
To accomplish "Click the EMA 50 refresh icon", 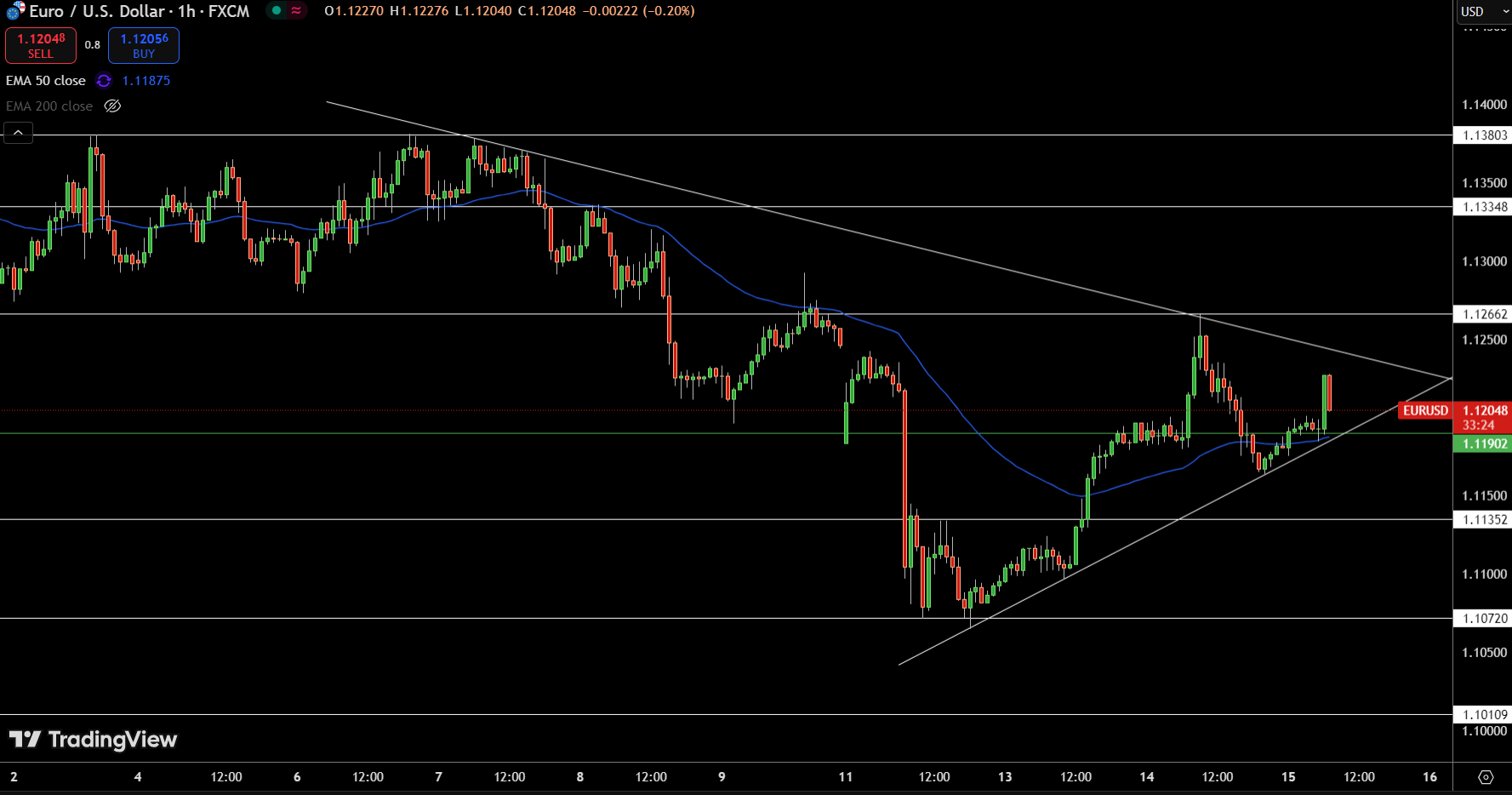I will [x=104, y=81].
